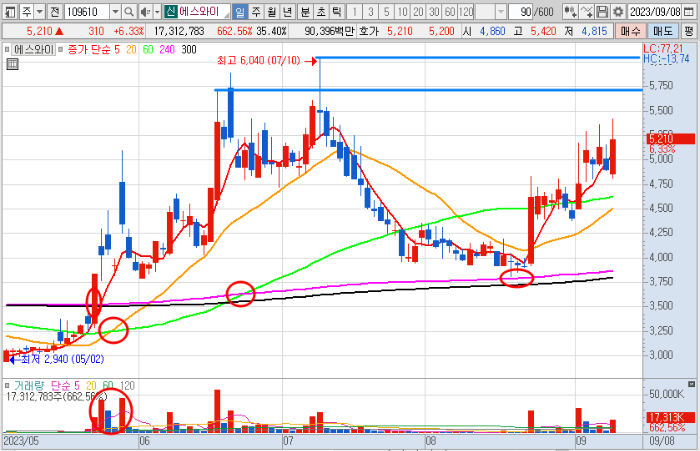Viewport: 700px width, 451px height.
Task: Click the LC:77.21 indicator text
Action: pos(663,49)
